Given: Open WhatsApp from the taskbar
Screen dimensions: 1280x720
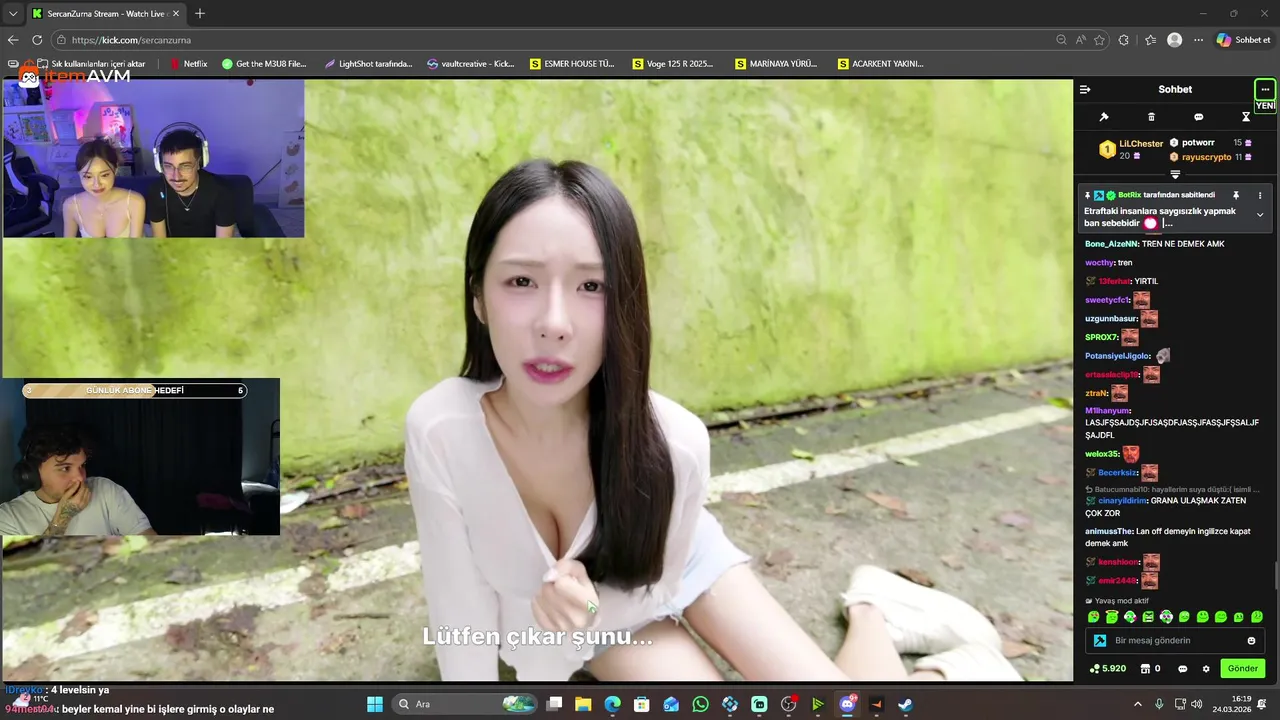Looking at the screenshot, I should [x=700, y=704].
